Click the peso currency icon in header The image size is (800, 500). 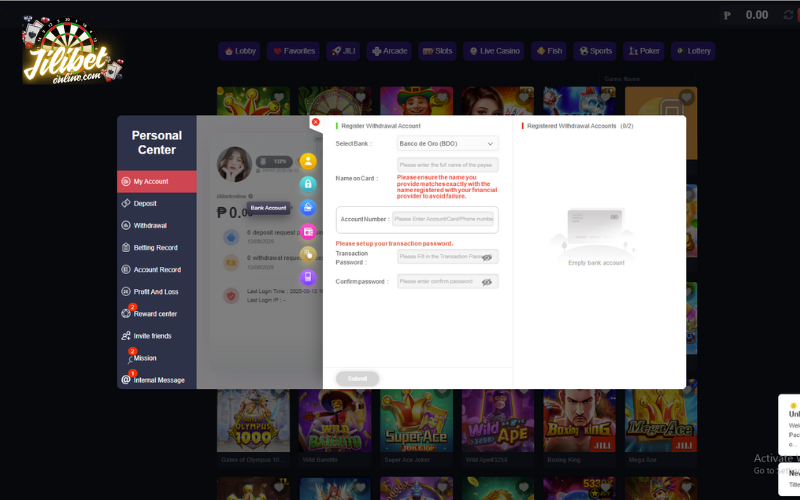point(727,15)
